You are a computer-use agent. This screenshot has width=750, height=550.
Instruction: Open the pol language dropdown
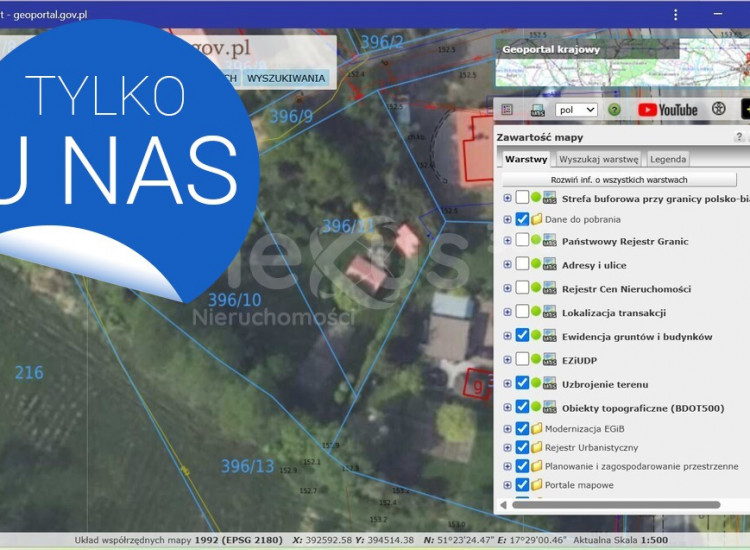(576, 110)
